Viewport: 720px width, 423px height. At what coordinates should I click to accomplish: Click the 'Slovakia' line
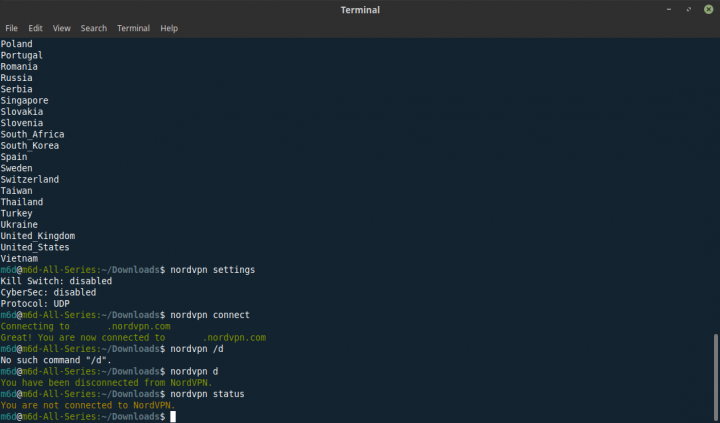tap(22, 112)
